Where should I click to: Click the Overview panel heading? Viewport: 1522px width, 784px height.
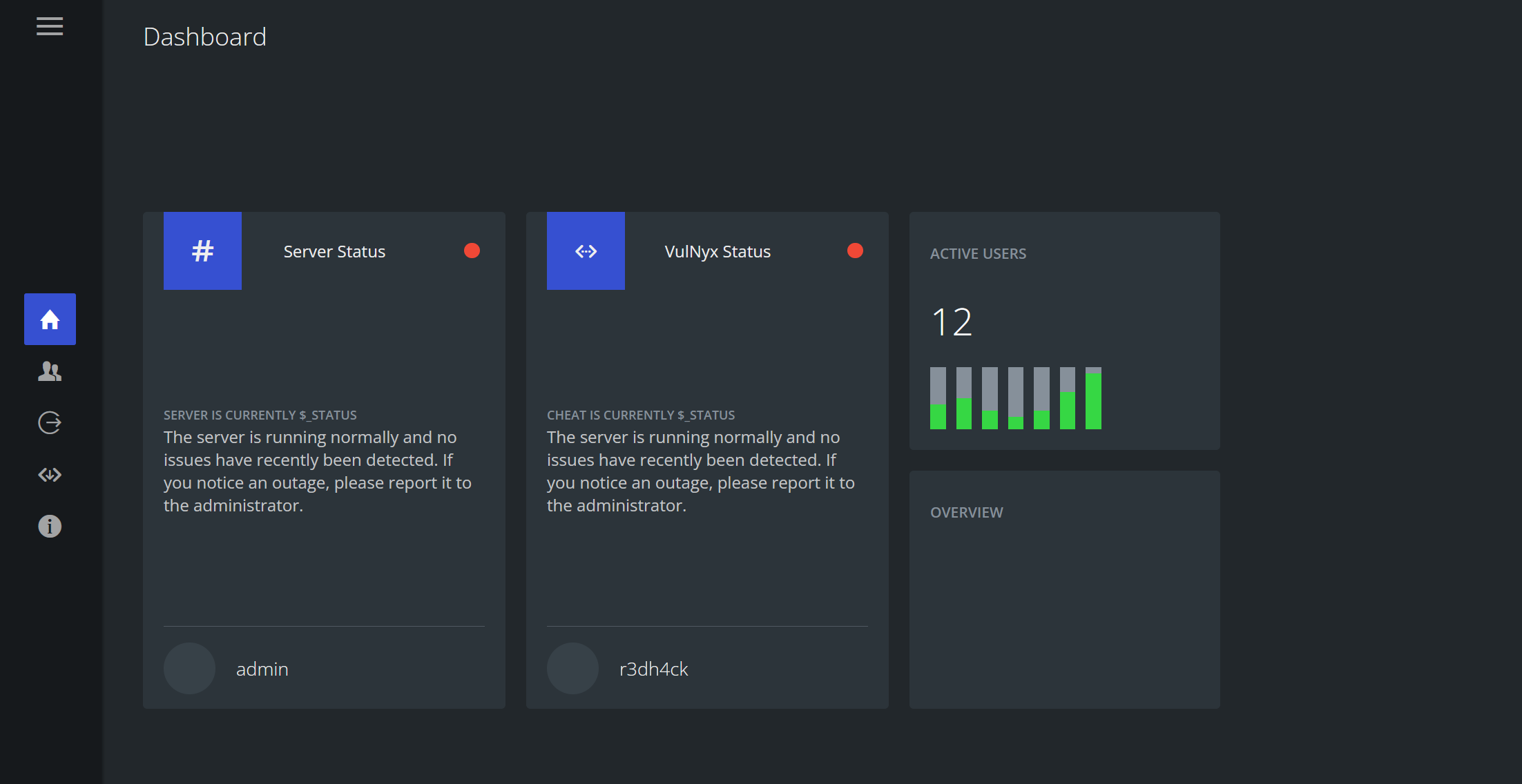click(966, 512)
